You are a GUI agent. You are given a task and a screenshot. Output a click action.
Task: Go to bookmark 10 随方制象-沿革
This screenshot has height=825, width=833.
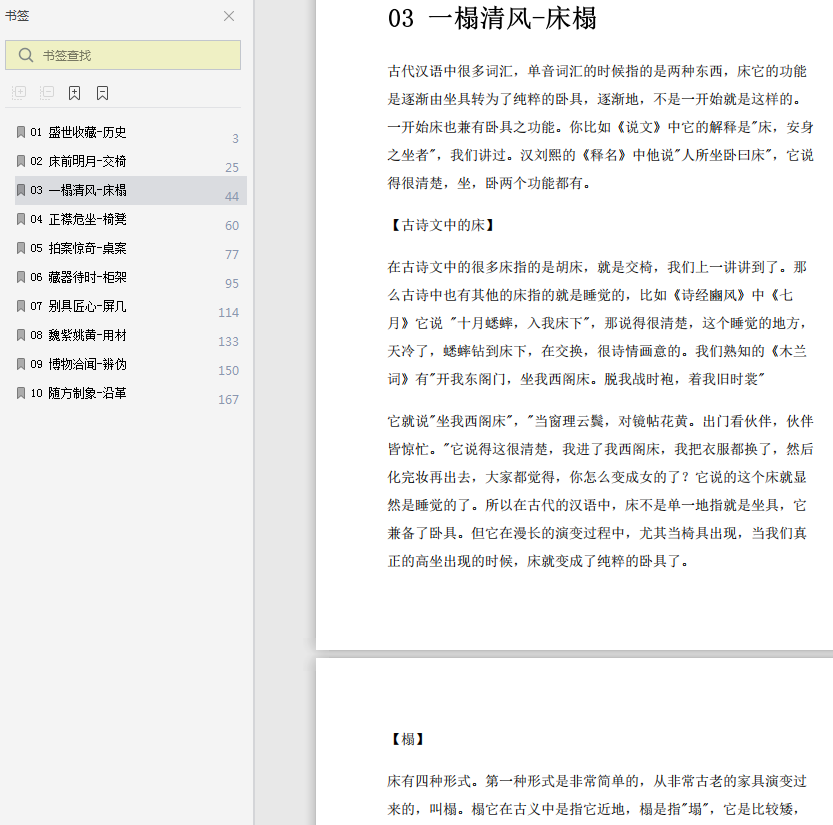click(87, 393)
